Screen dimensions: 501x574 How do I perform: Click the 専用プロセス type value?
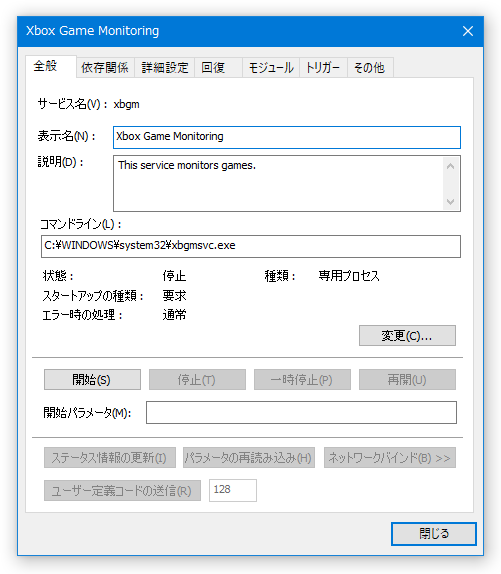point(349,276)
